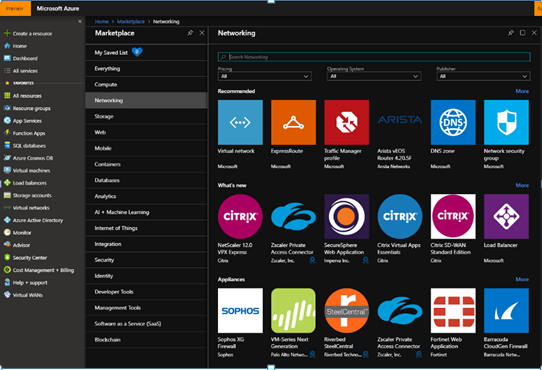Expand the Publisher filter dropdown
The image size is (542, 370).
point(483,76)
